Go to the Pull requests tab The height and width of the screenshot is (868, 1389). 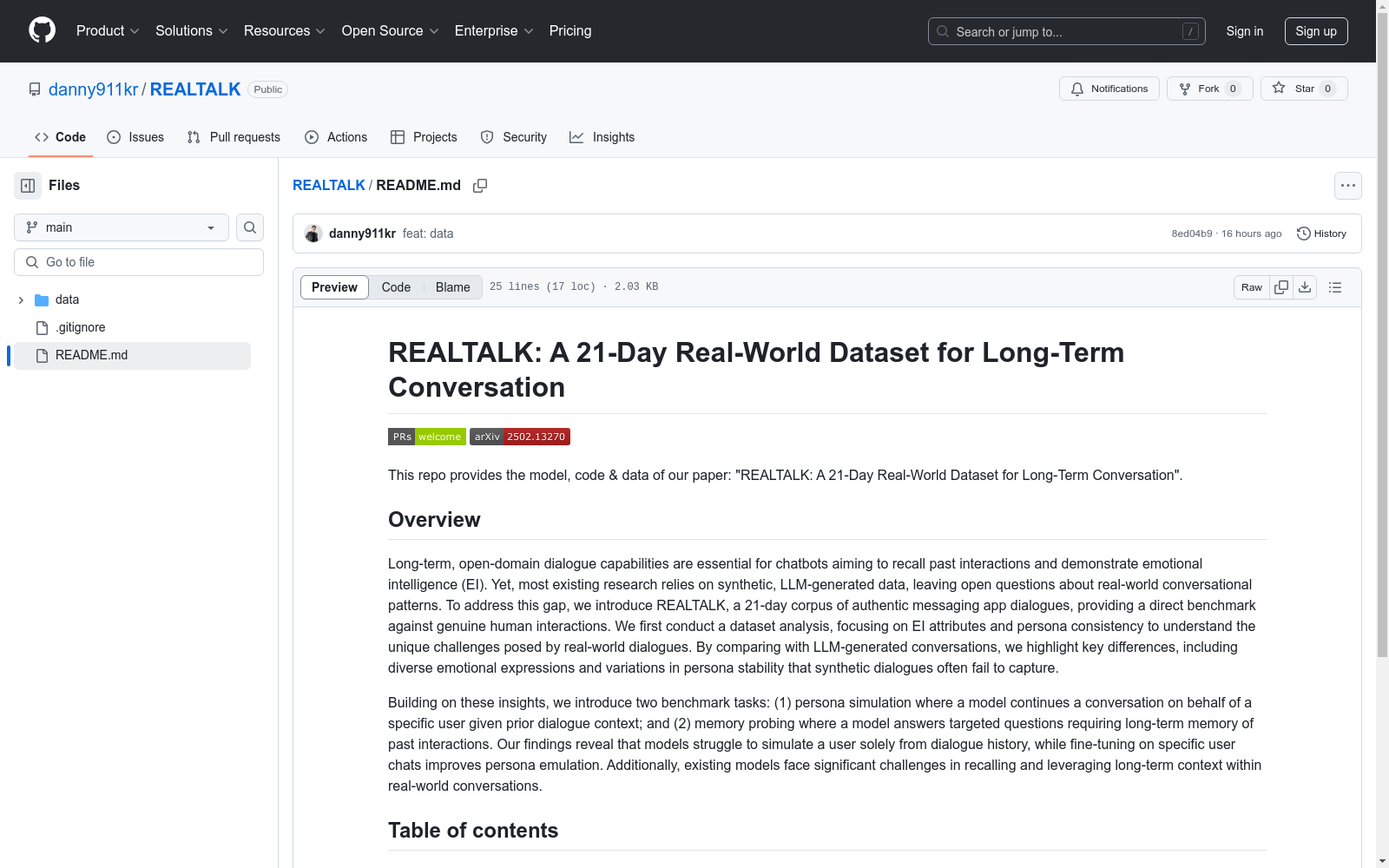234,137
